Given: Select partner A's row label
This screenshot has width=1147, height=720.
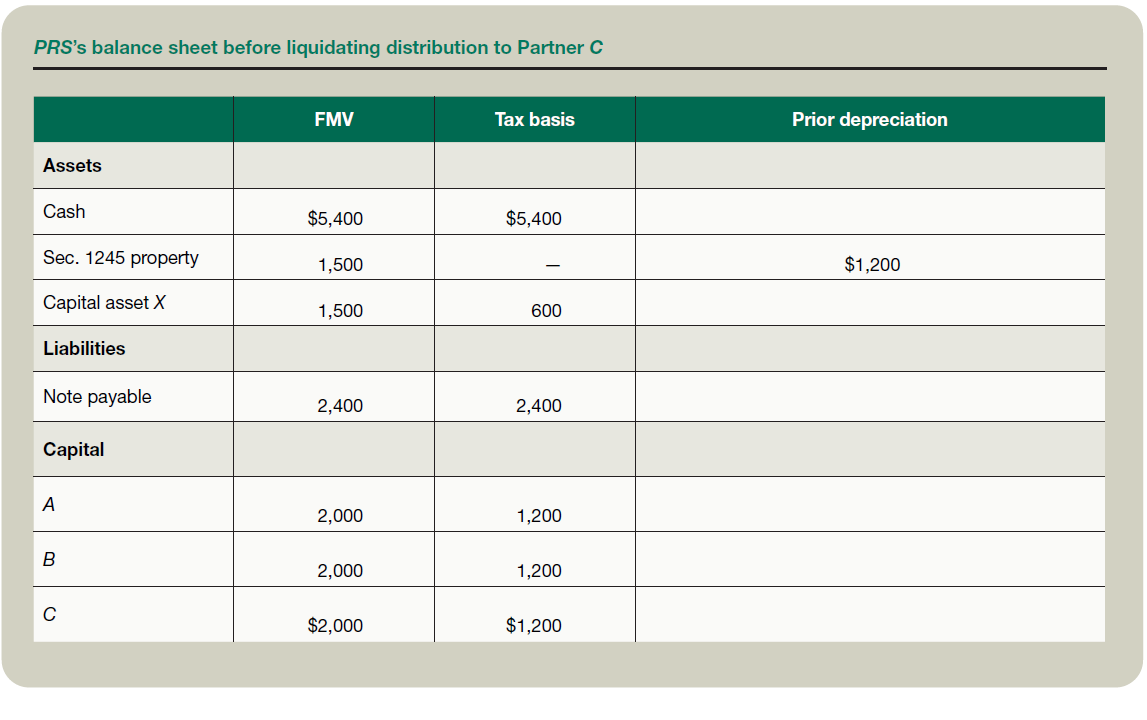Looking at the screenshot, I should pos(49,505).
